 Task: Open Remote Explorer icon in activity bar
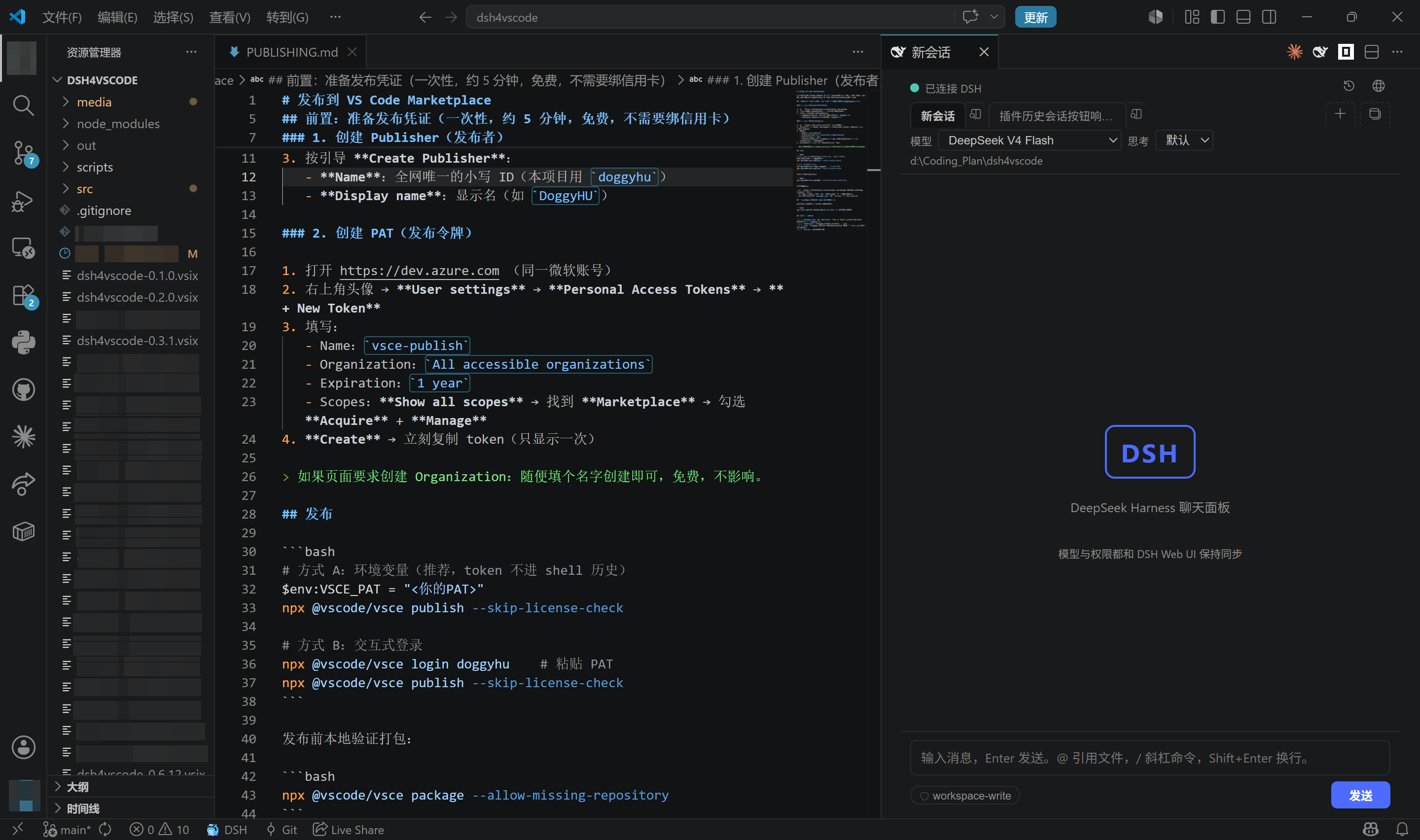click(x=23, y=248)
